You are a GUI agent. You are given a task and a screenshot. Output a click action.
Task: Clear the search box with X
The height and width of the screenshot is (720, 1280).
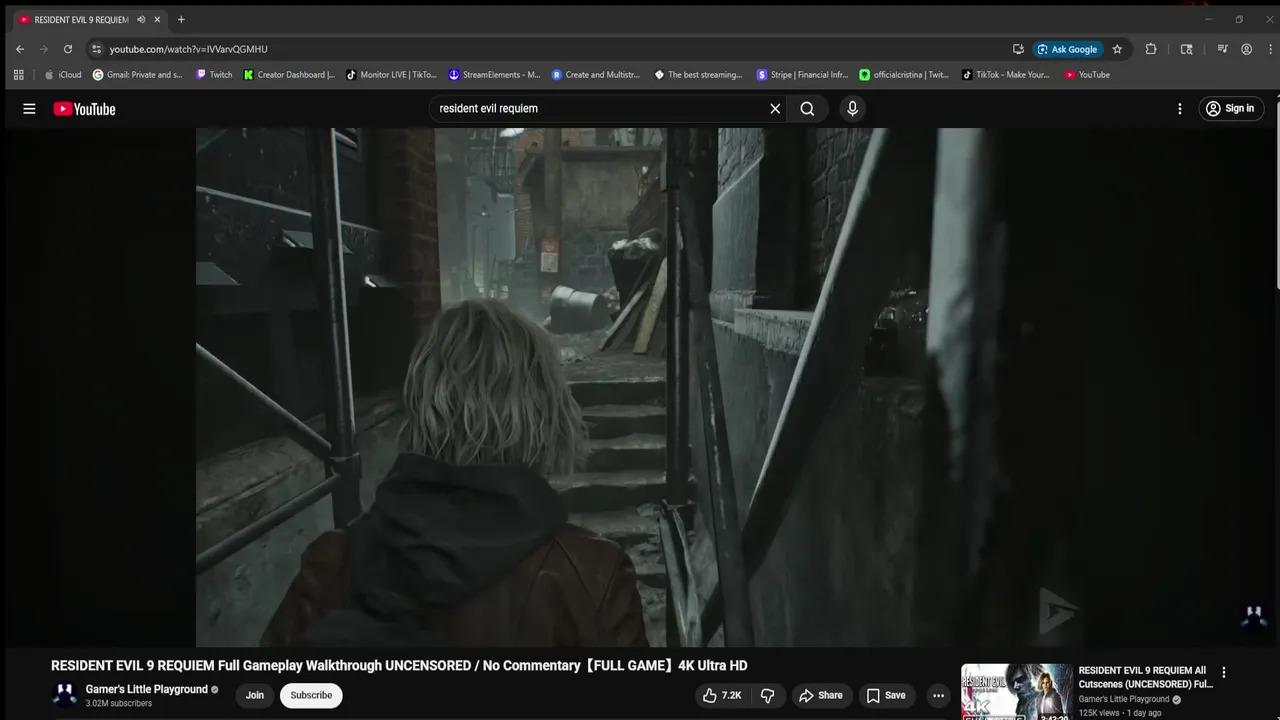[775, 109]
